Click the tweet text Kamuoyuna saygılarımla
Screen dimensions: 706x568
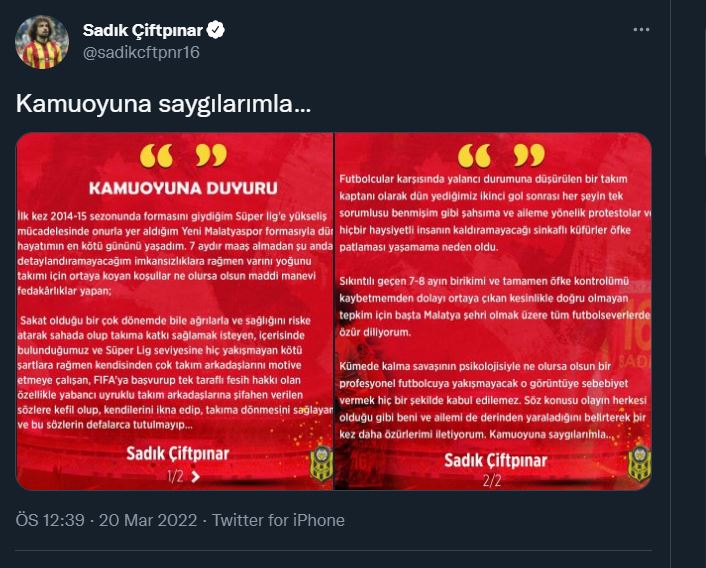pyautogui.click(x=163, y=104)
